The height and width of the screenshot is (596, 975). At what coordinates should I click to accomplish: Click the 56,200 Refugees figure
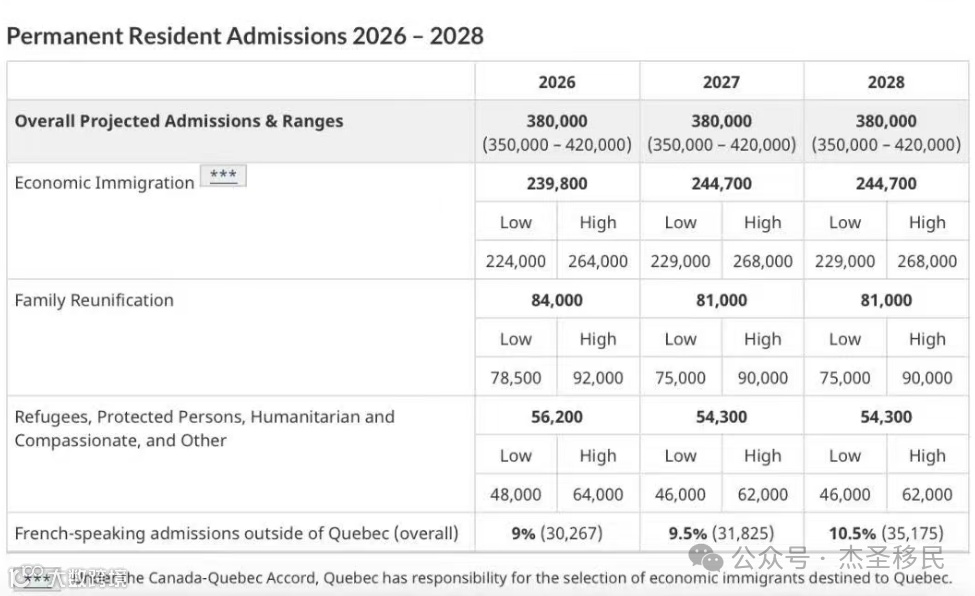pyautogui.click(x=557, y=417)
